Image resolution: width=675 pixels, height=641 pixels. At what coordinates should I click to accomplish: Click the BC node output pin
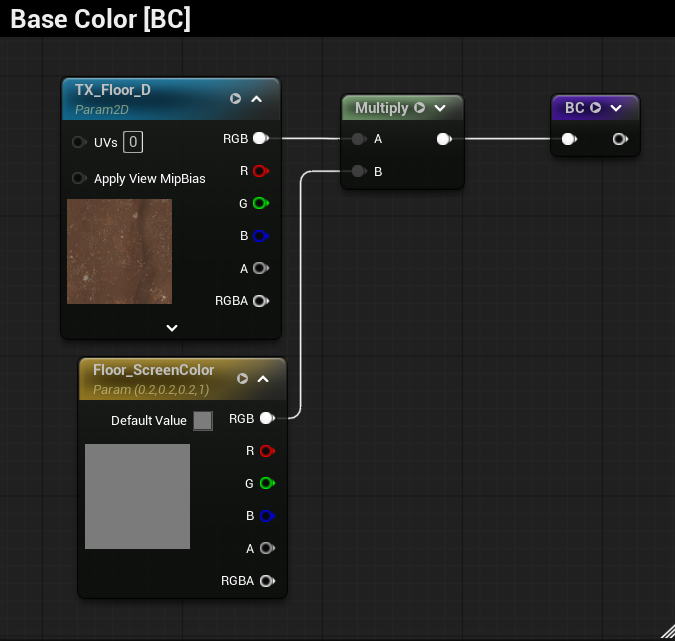(620, 139)
